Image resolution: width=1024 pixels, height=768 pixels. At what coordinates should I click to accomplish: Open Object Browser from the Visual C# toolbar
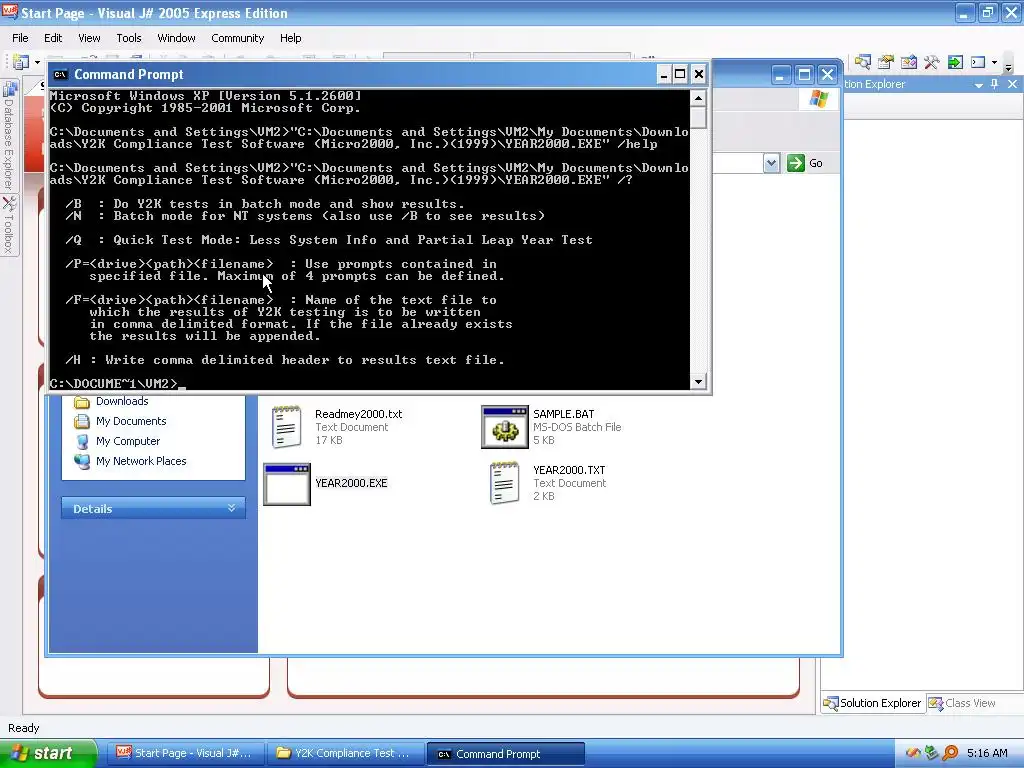tap(908, 63)
